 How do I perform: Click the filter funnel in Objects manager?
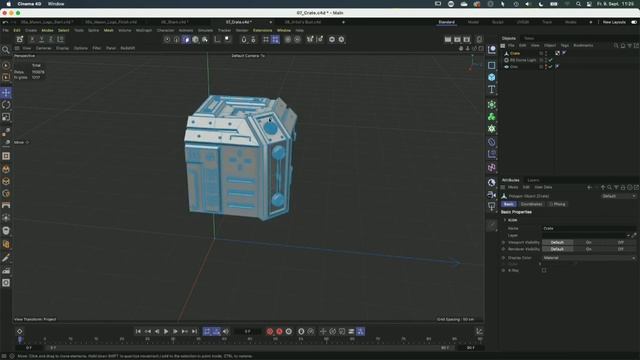[630, 46]
